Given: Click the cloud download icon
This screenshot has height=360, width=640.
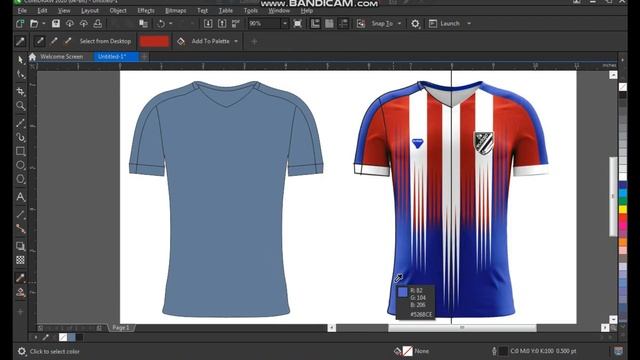Looking at the screenshot, I should pyautogui.click(x=70, y=24).
